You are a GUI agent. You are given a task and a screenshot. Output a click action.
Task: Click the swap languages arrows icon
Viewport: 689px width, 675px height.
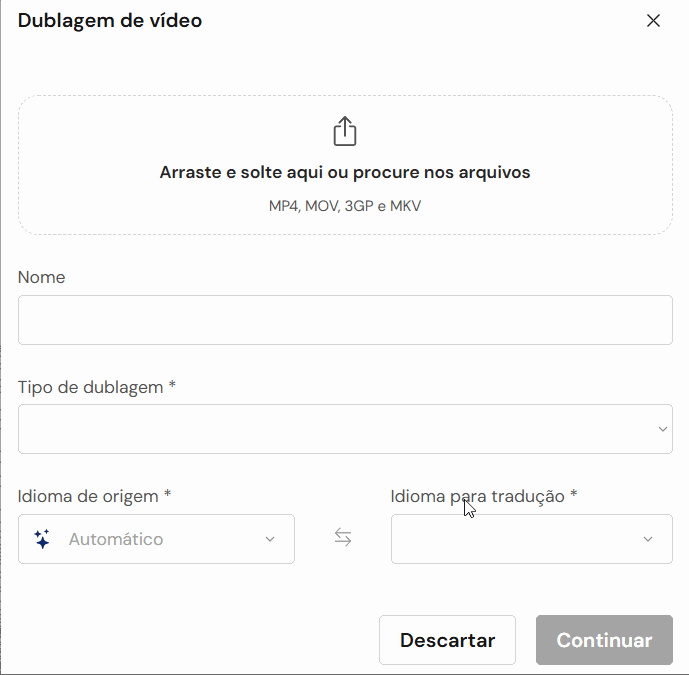click(343, 538)
